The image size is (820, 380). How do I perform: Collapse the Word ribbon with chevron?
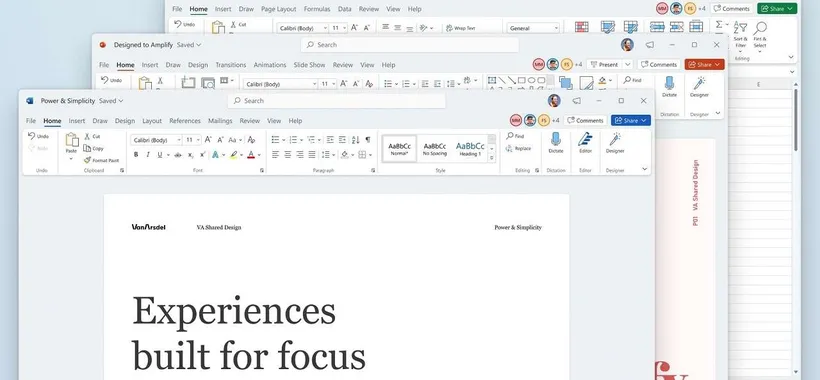[644, 169]
